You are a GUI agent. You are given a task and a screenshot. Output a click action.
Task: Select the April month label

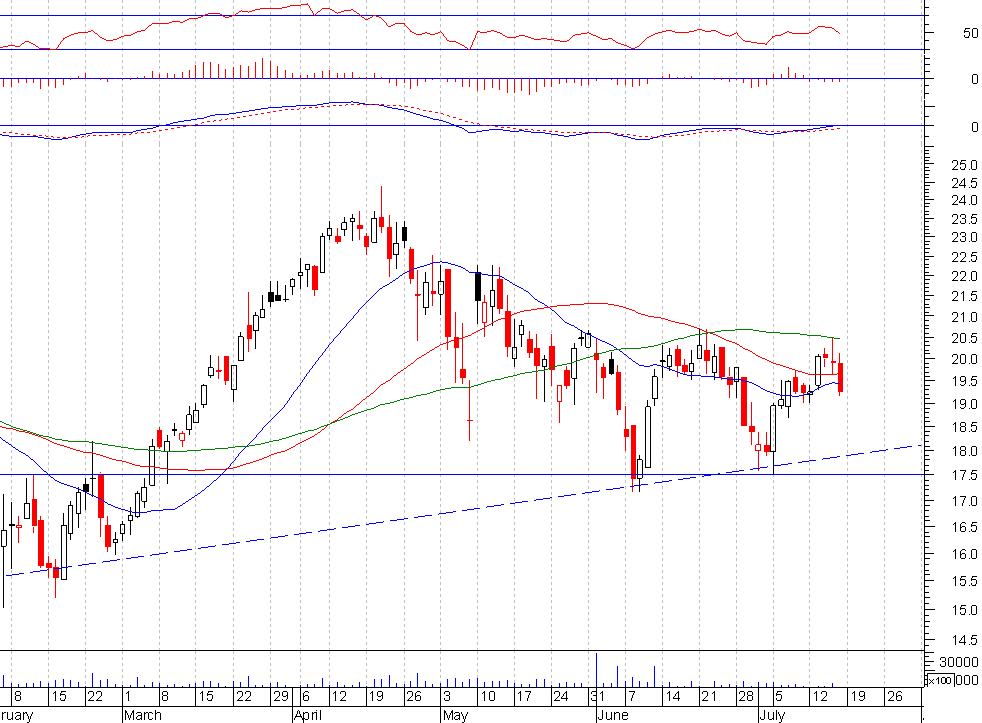pyautogui.click(x=308, y=715)
